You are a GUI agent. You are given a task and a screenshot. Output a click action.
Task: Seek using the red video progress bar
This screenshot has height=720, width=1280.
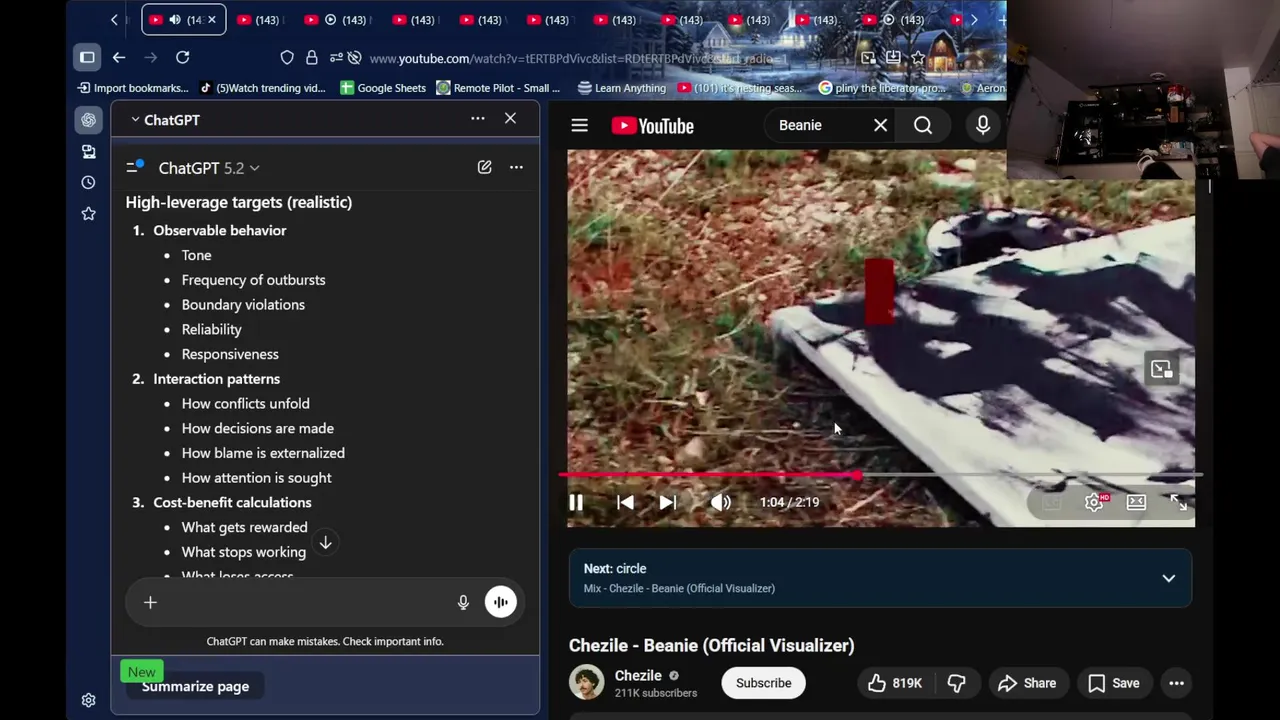[880, 476]
